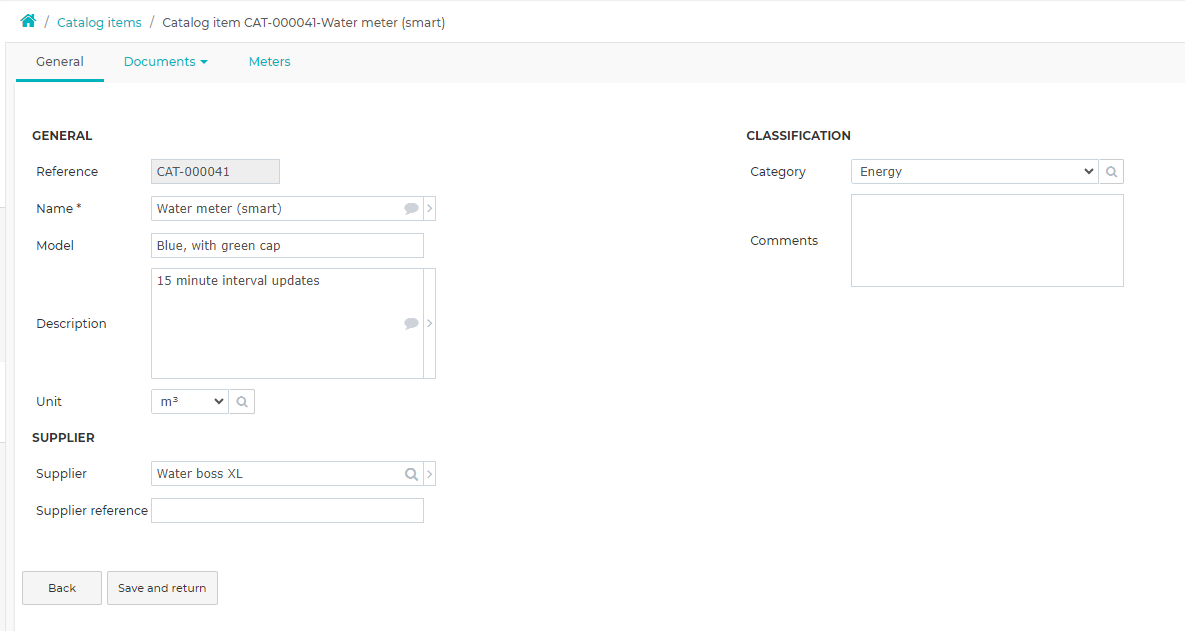Open the Unit m³ dropdown
Image resolution: width=1185 pixels, height=631 pixels.
190,402
